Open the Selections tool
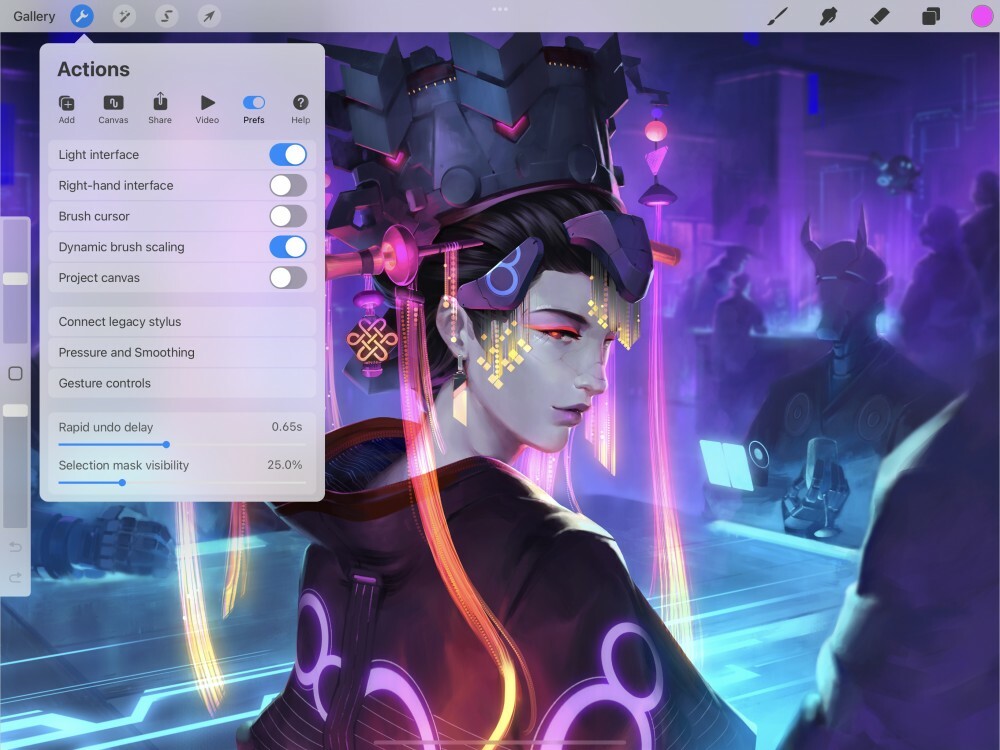The image size is (1000, 750). 166,16
